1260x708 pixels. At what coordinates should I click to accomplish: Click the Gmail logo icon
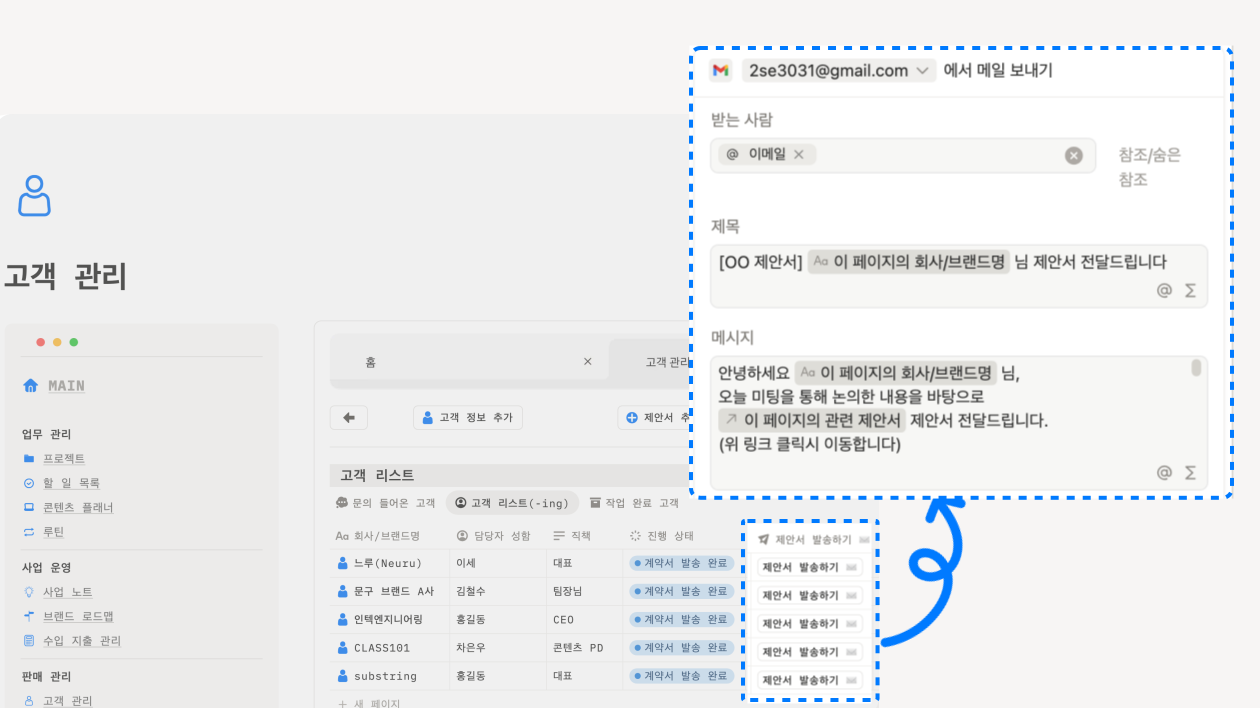tap(720, 71)
